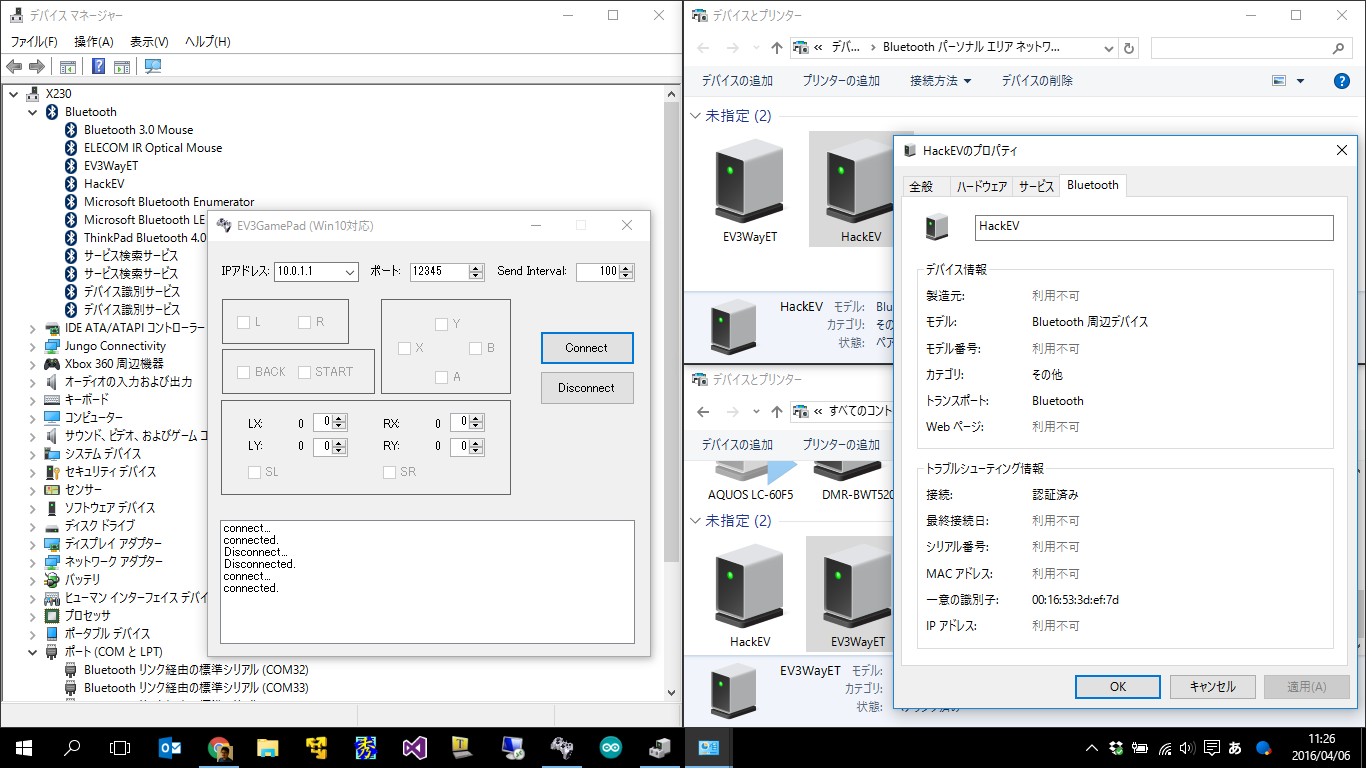This screenshot has height=768, width=1366.
Task: Open the 表示(V) menu
Action: point(149,42)
